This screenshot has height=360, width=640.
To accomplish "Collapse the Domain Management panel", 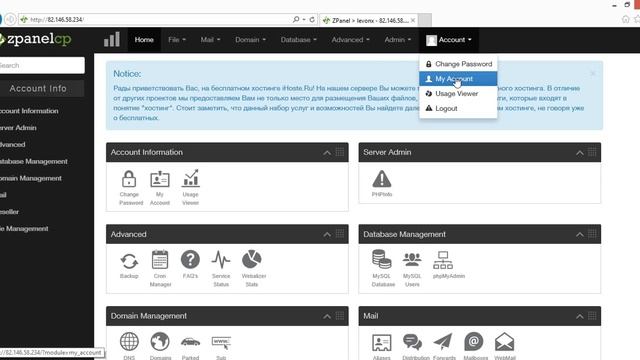I will coord(327,316).
